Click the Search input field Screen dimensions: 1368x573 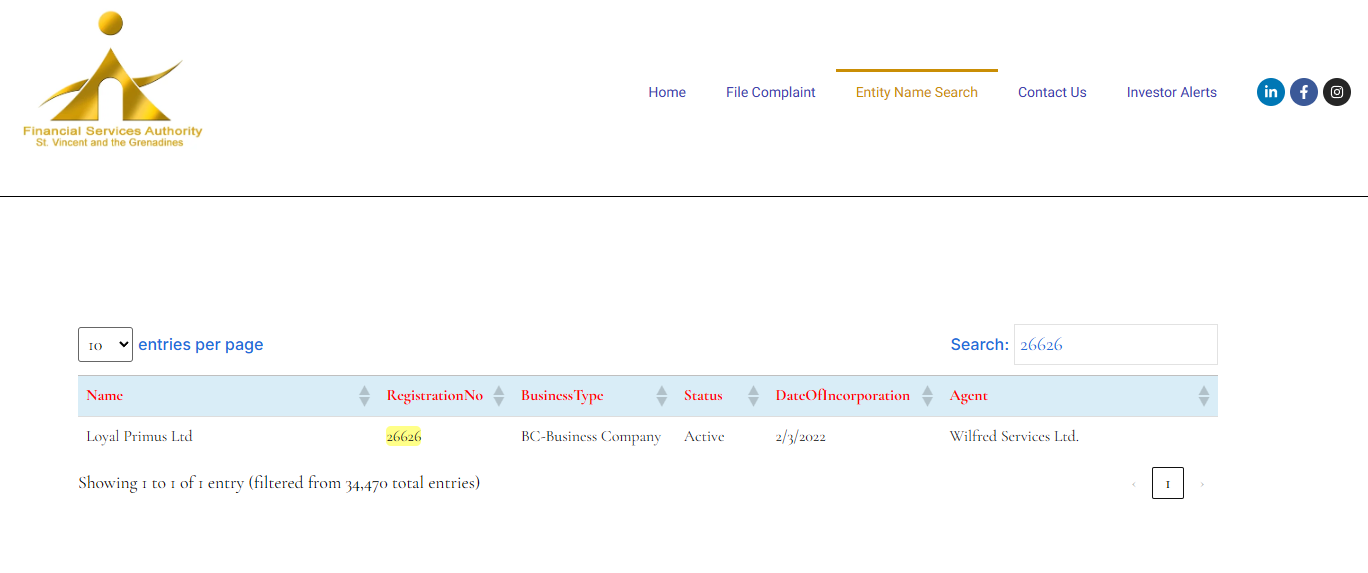pyautogui.click(x=1115, y=344)
